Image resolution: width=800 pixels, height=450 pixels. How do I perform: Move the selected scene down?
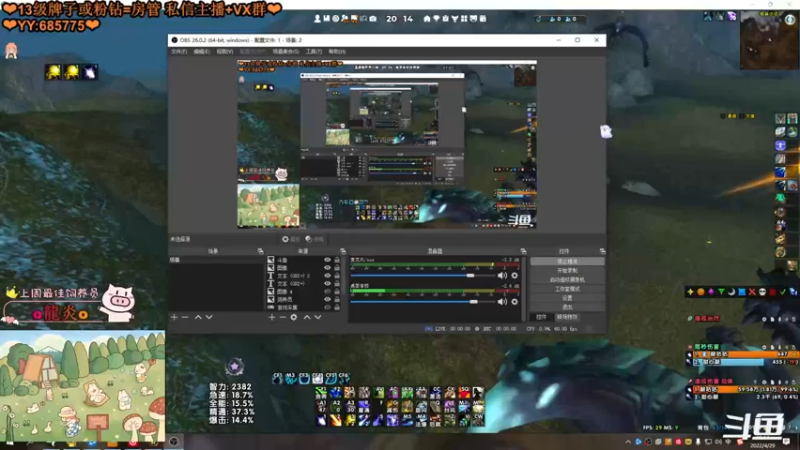[209, 317]
